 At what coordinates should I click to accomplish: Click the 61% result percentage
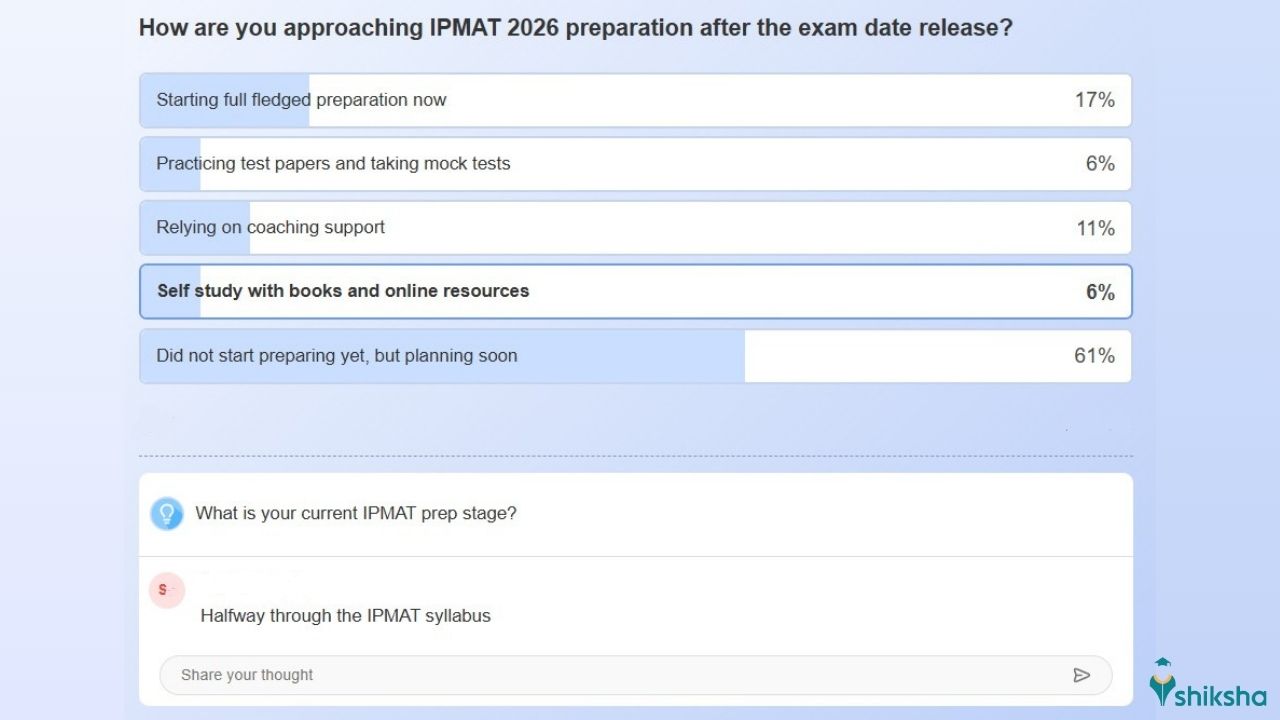point(1094,356)
